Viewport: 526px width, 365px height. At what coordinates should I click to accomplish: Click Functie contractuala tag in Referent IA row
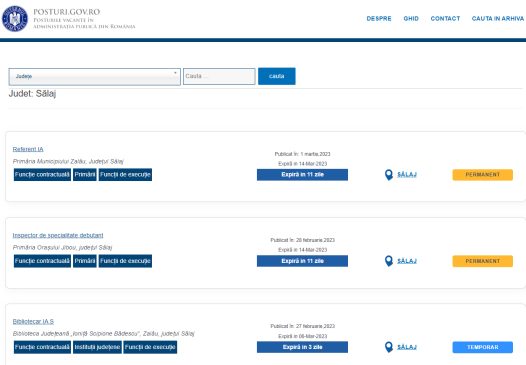click(x=42, y=174)
